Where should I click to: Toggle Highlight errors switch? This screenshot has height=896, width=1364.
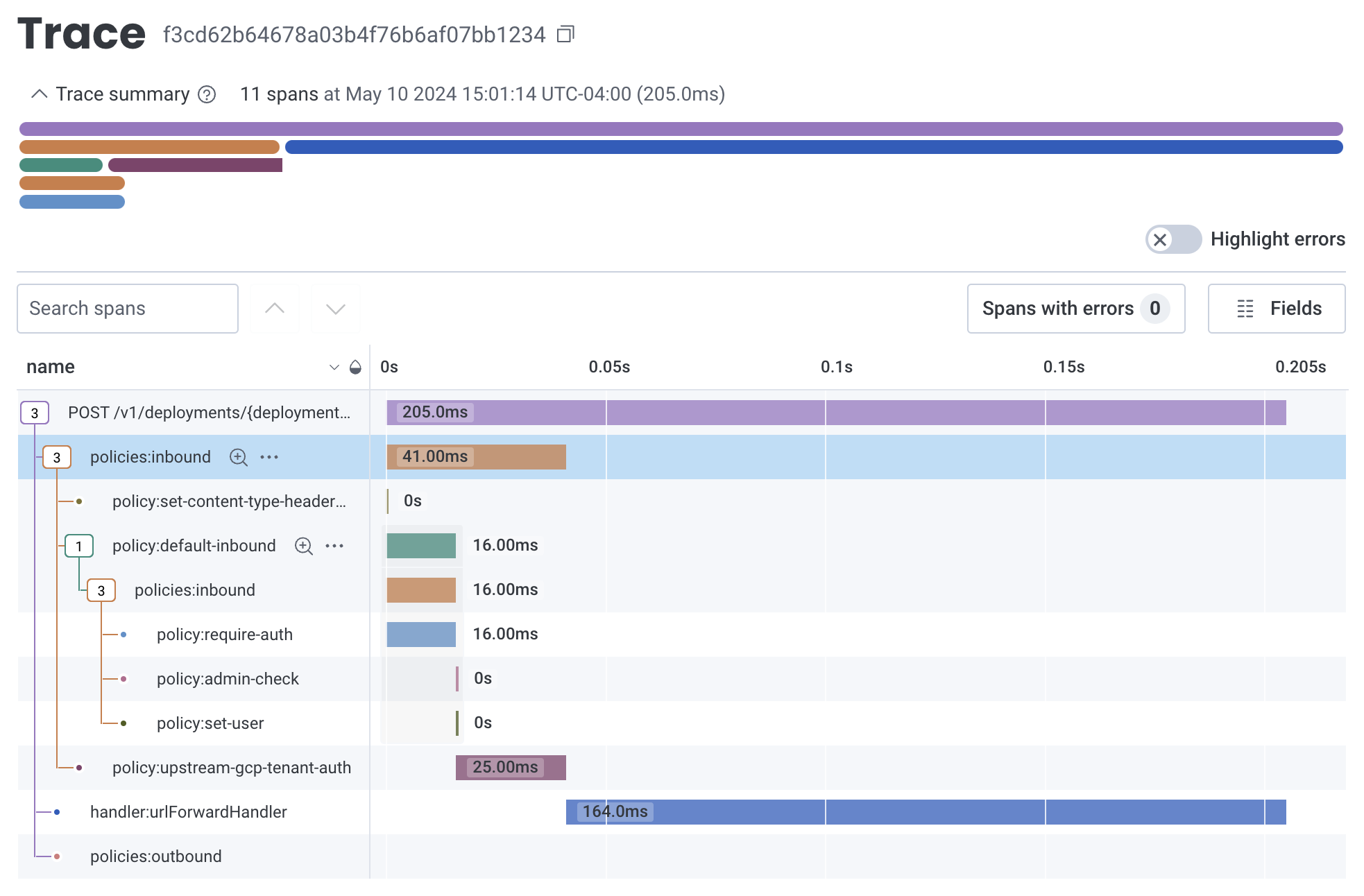point(1173,239)
